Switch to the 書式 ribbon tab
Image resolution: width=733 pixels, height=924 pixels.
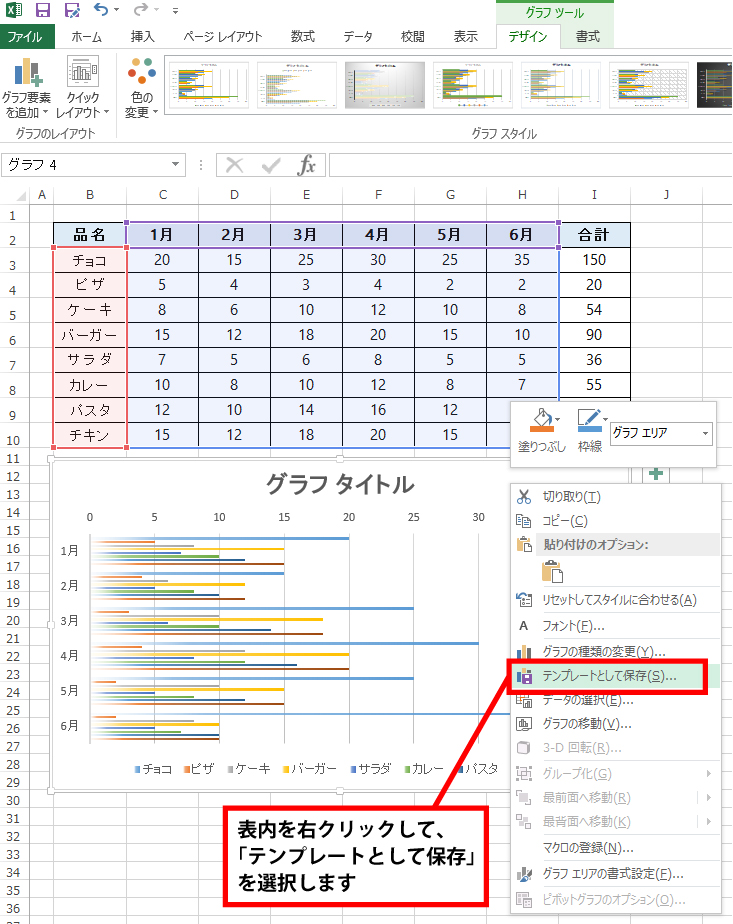point(587,37)
